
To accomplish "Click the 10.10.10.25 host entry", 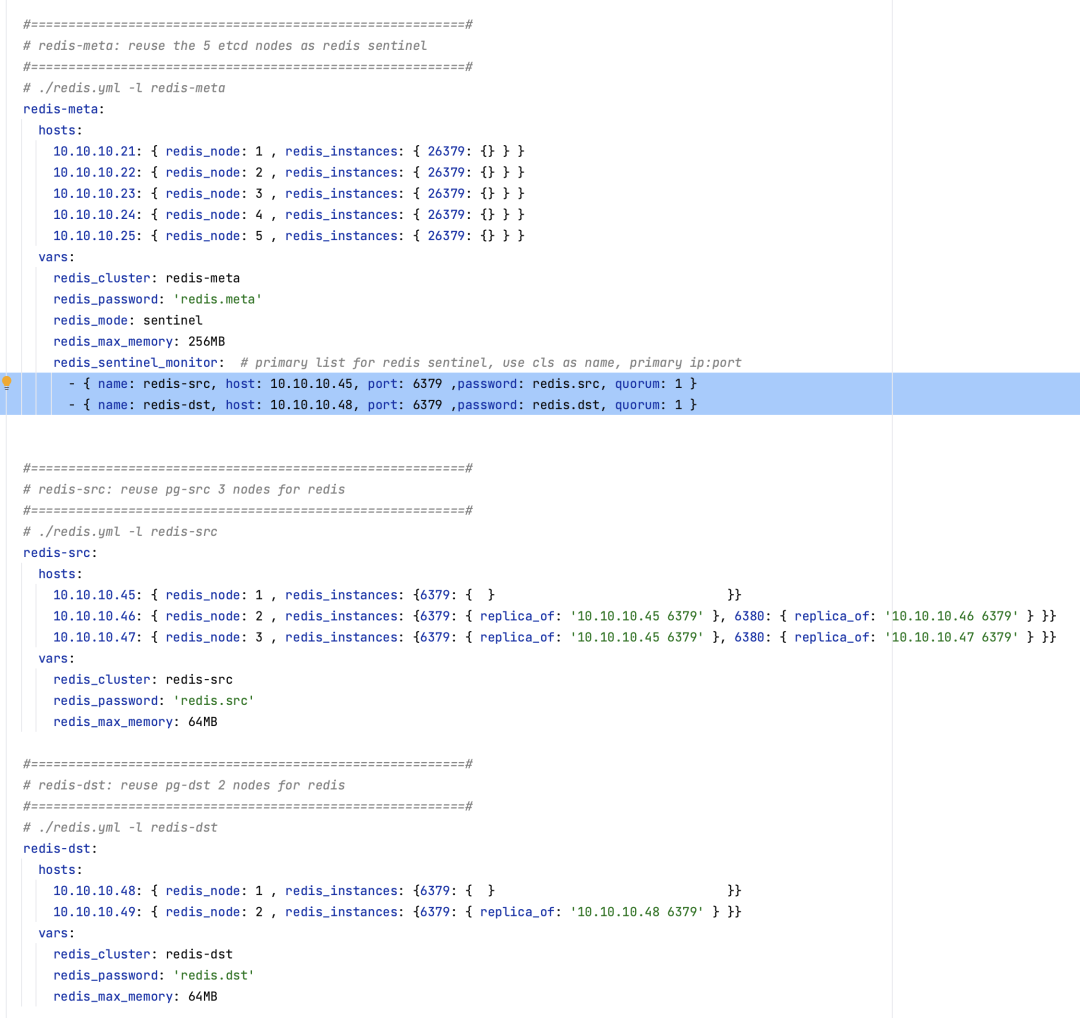I will [96, 235].
